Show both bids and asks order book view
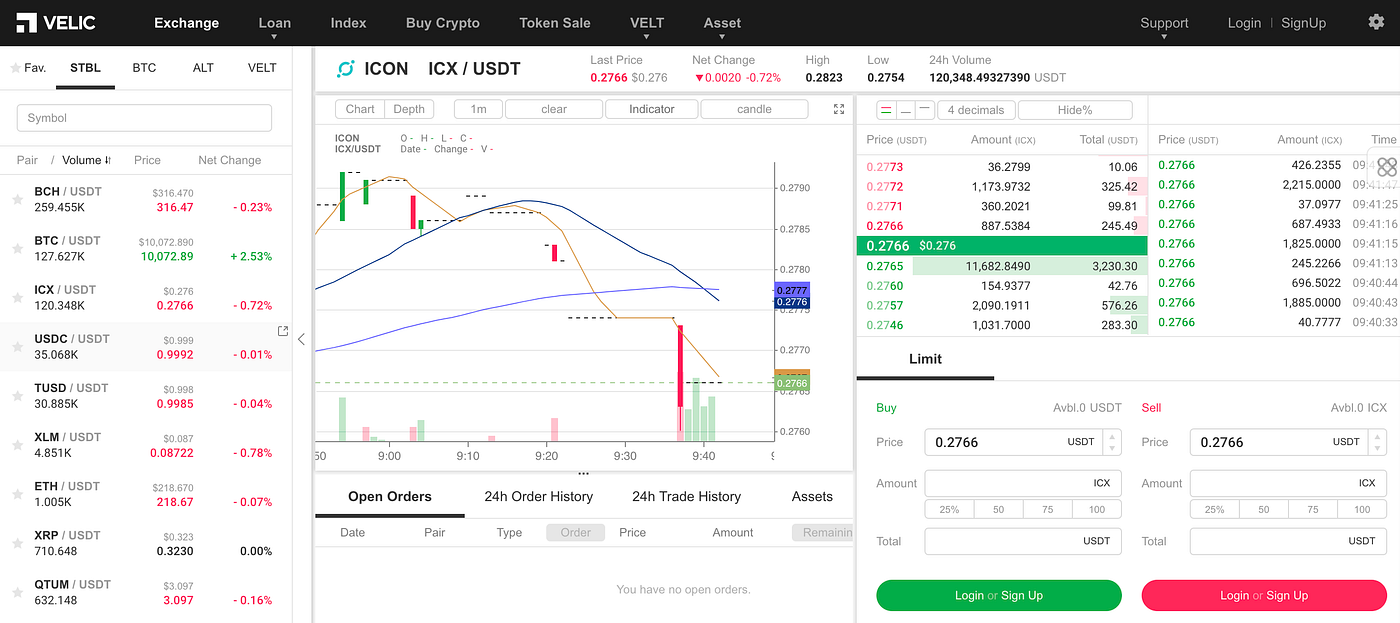1400x623 pixels. tap(886, 110)
